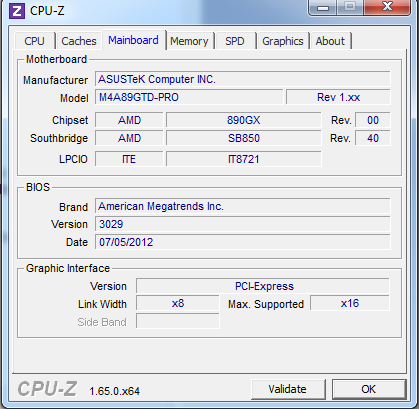Click the Chipset row's AMD vendor field
419x409 pixels.
point(129,120)
